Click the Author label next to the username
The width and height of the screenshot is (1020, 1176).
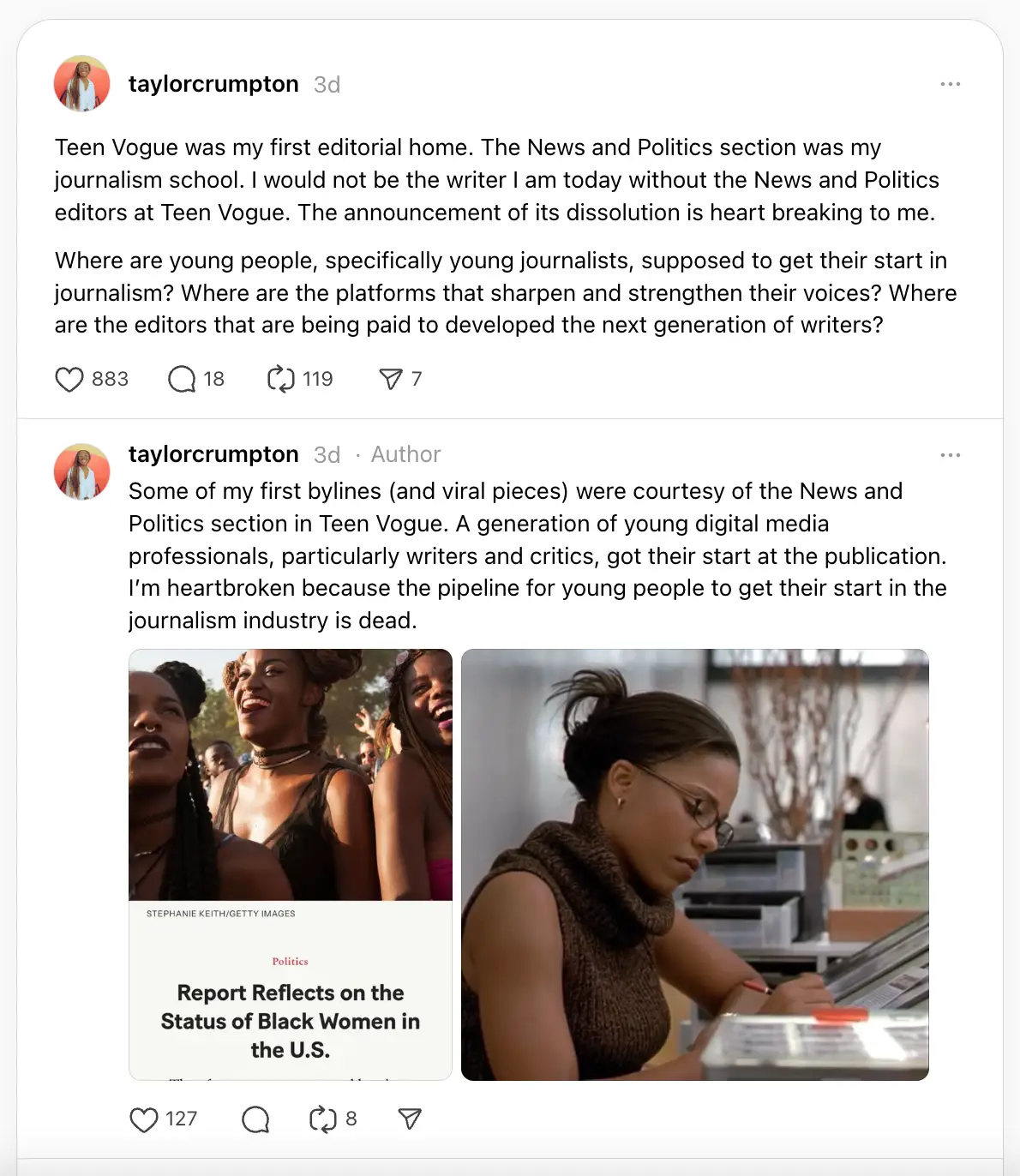click(x=405, y=454)
